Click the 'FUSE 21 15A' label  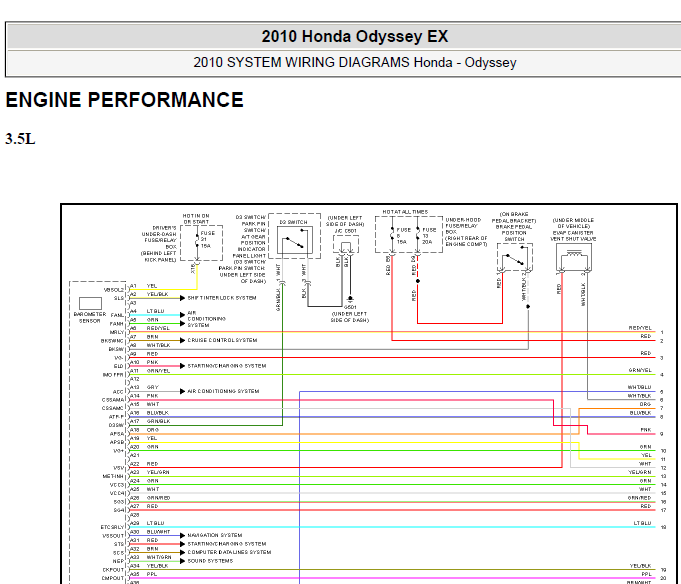(x=207, y=239)
